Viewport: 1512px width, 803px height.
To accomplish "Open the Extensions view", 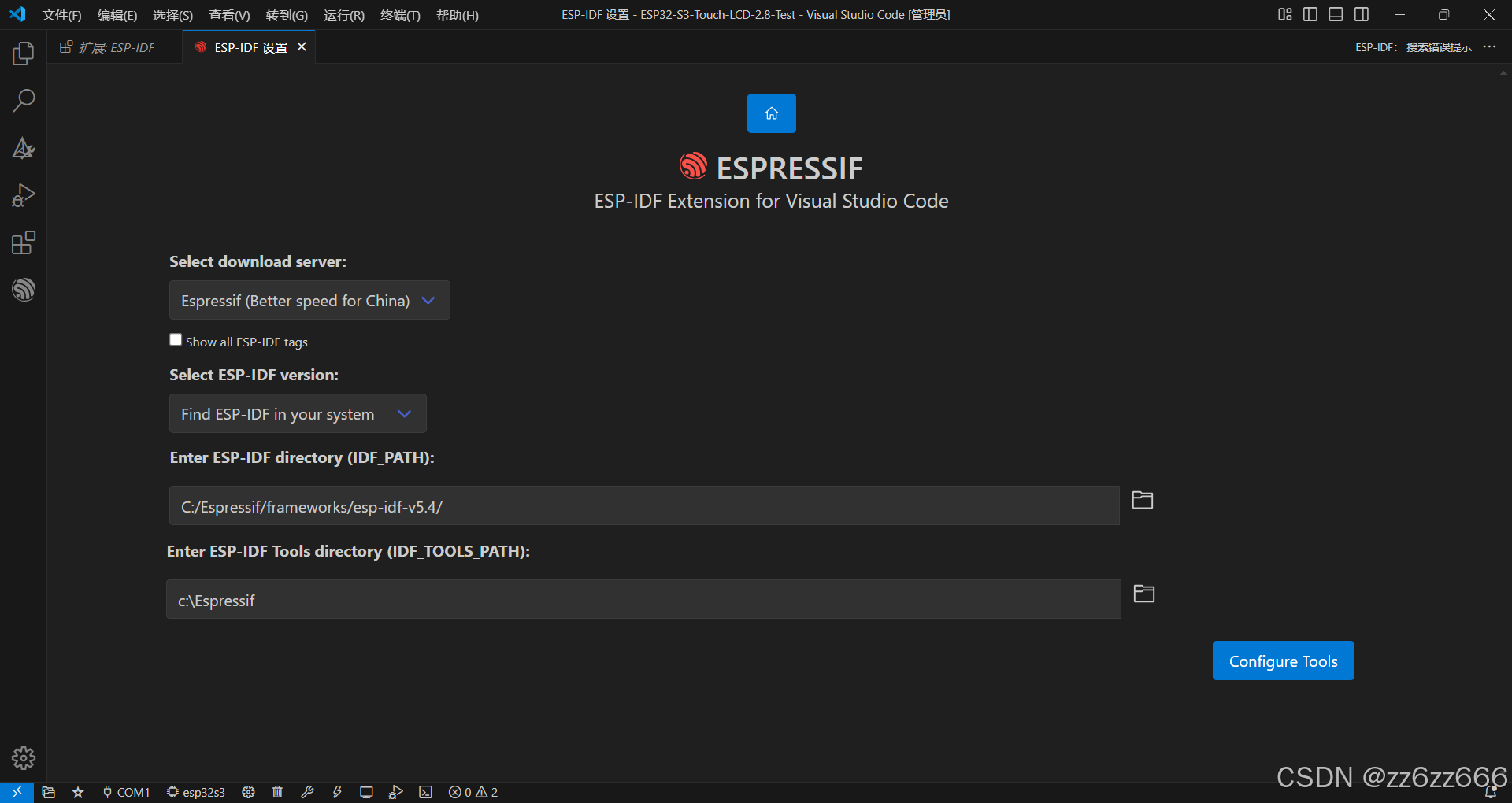I will pos(24,242).
